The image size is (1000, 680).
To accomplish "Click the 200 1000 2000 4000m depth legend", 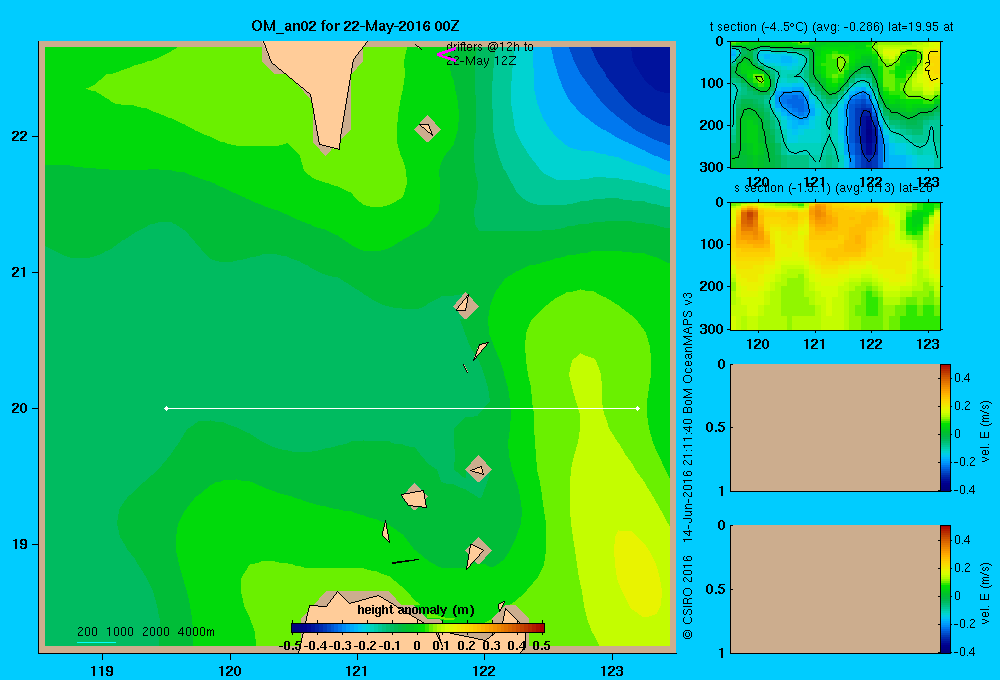I will point(145,632).
